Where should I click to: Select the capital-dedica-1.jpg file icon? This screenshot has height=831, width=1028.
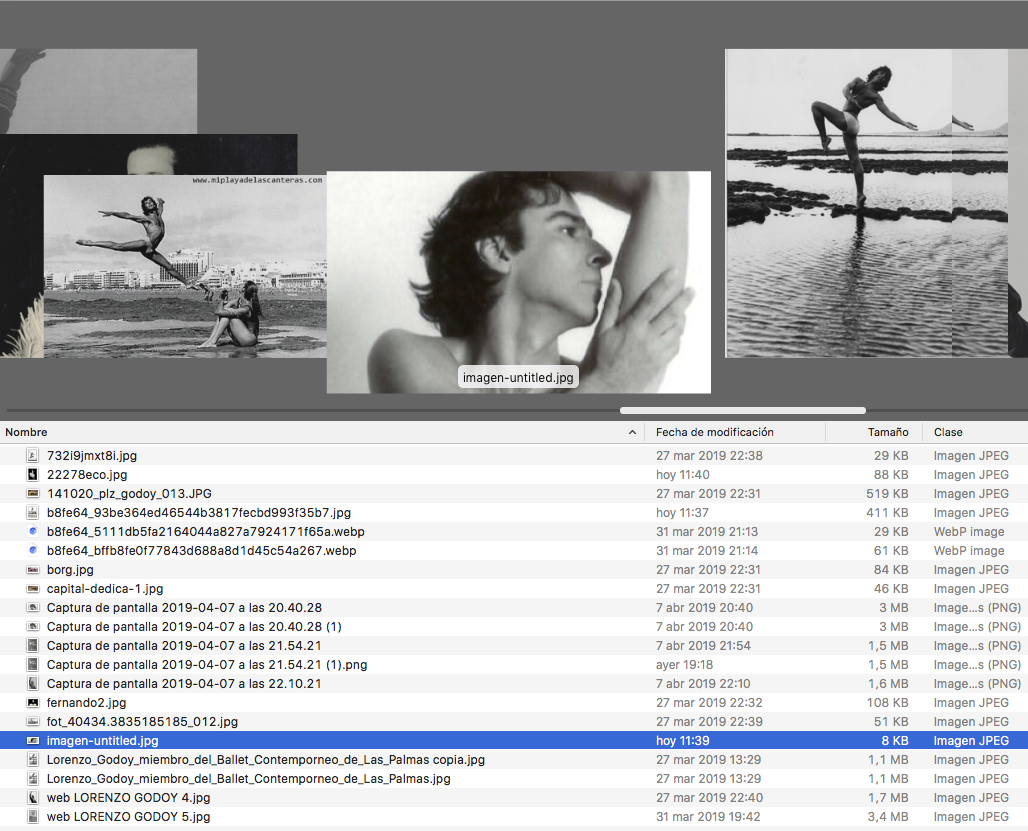coord(33,589)
